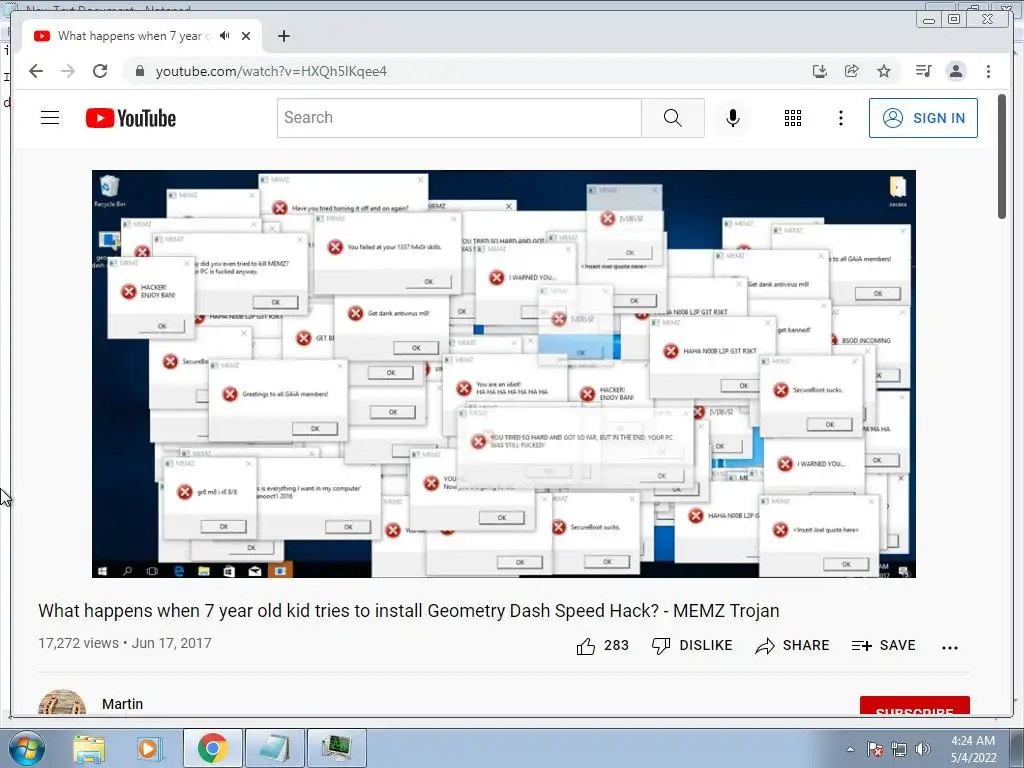Click the 17,272 views text
Image resolution: width=1024 pixels, height=768 pixels.
[78, 643]
